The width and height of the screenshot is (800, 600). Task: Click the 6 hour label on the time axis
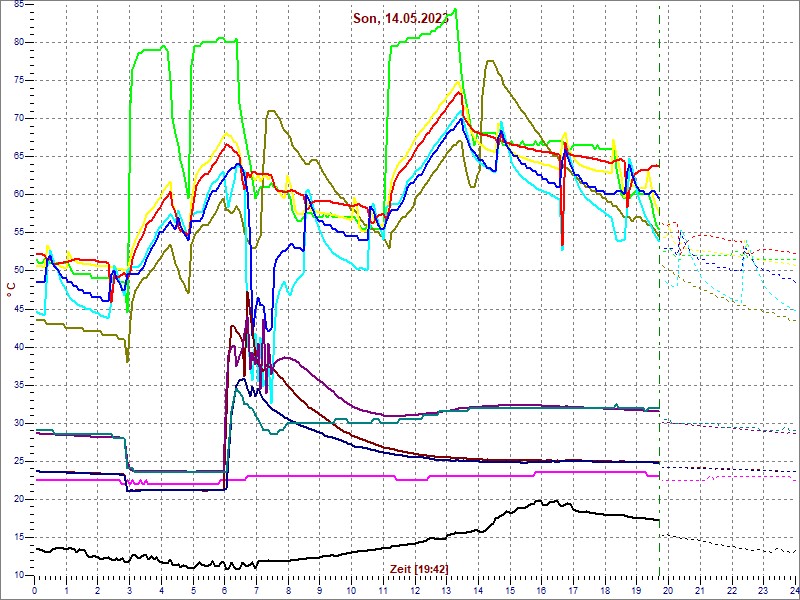225,590
